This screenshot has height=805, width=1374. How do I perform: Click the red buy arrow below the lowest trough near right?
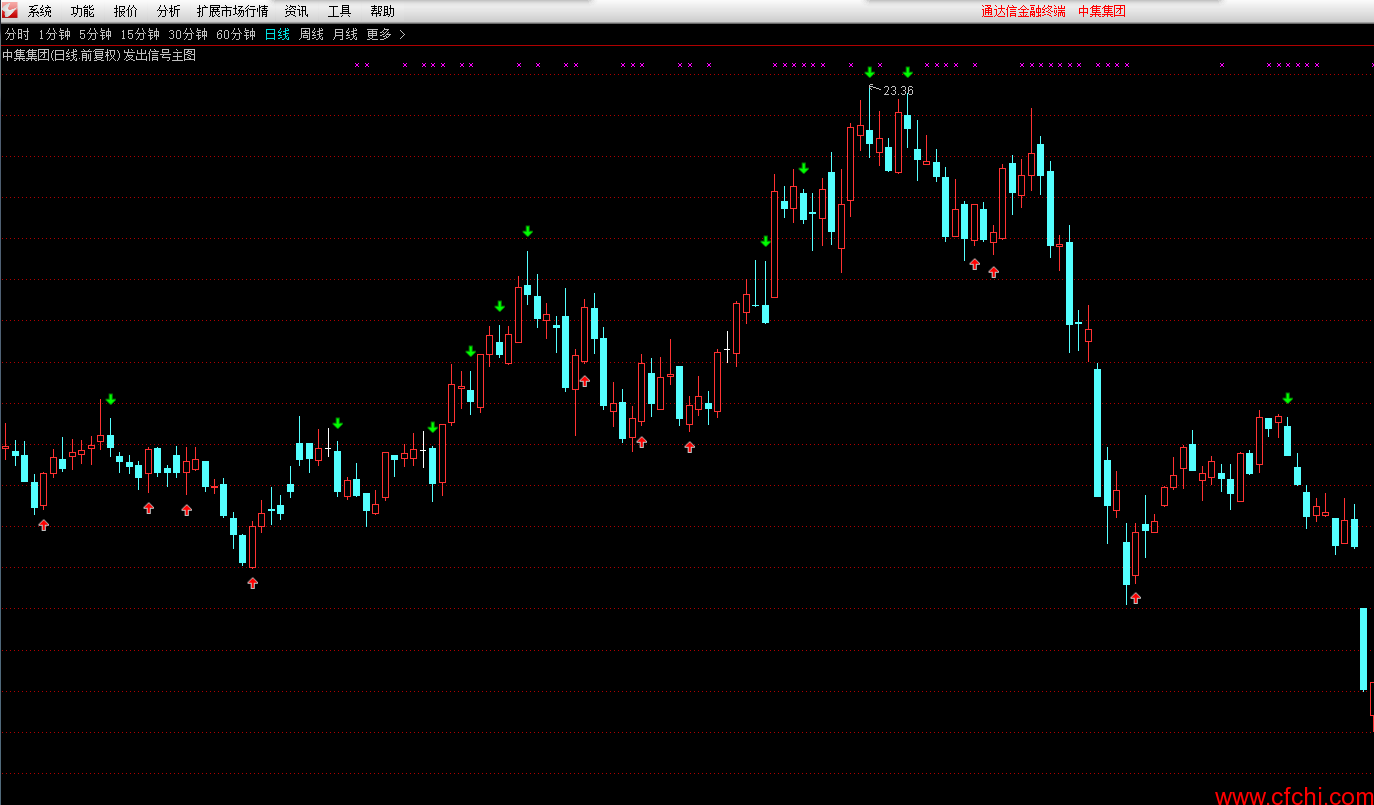pos(1135,598)
